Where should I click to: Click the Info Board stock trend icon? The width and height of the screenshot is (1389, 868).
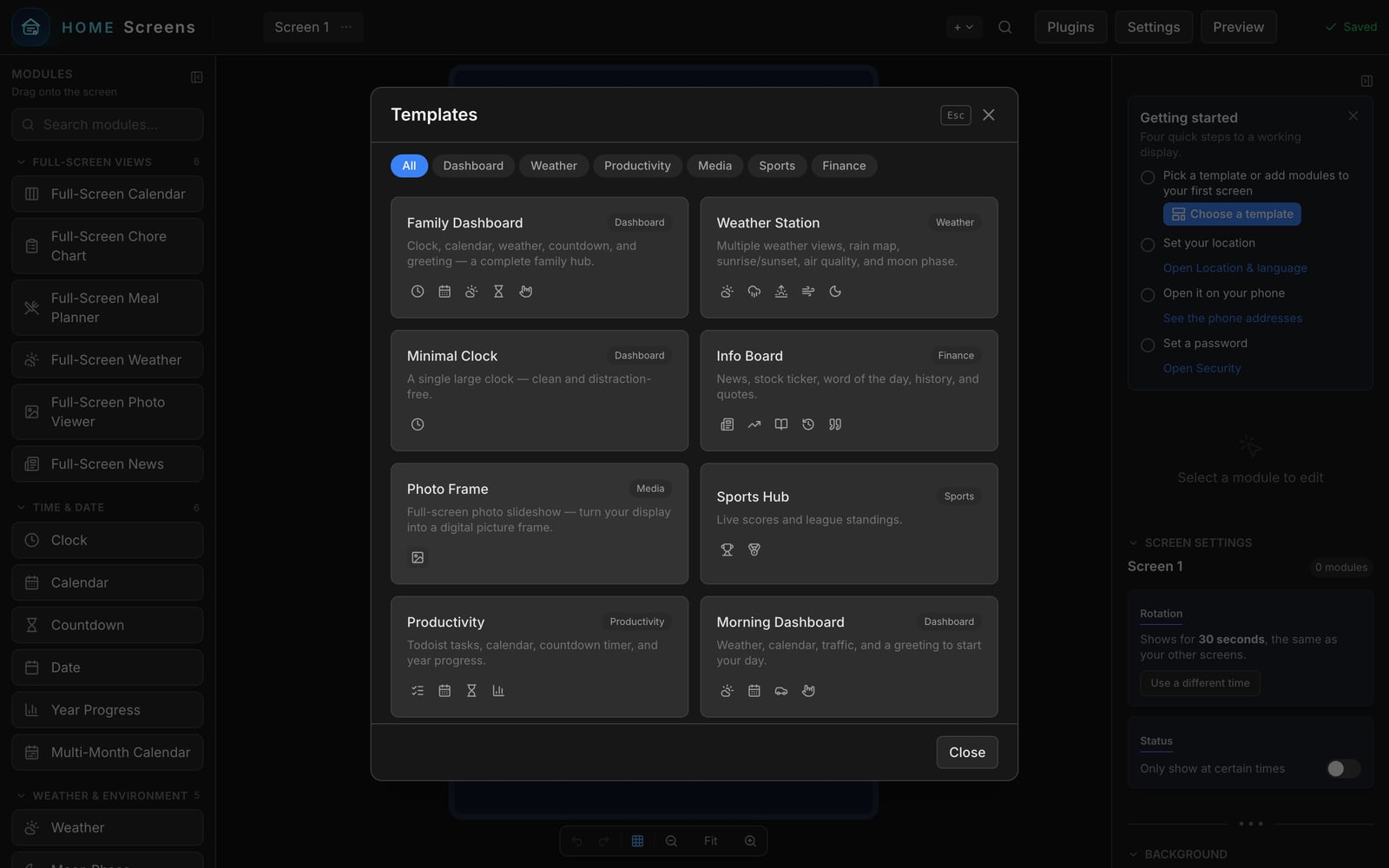coord(754,424)
